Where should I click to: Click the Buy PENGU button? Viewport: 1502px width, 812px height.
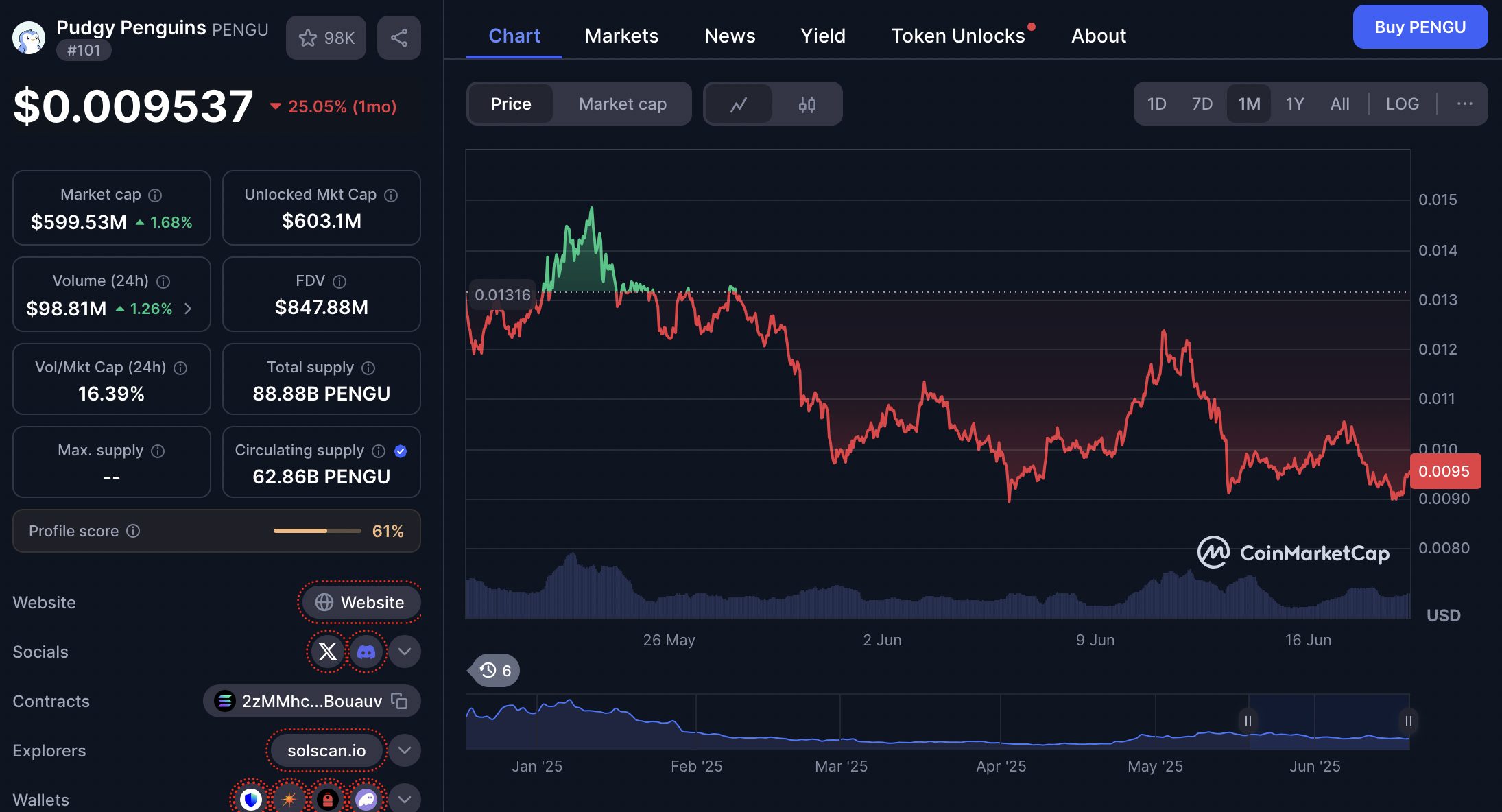(x=1420, y=27)
